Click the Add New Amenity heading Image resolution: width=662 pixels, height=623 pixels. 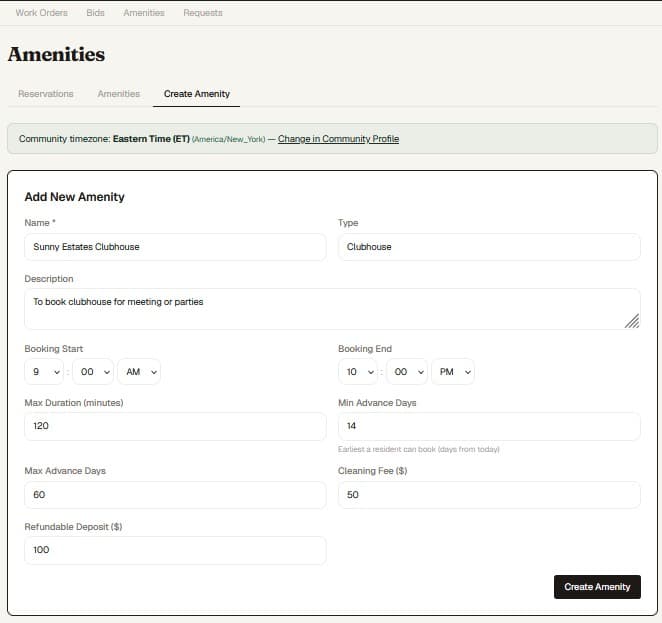click(74, 197)
